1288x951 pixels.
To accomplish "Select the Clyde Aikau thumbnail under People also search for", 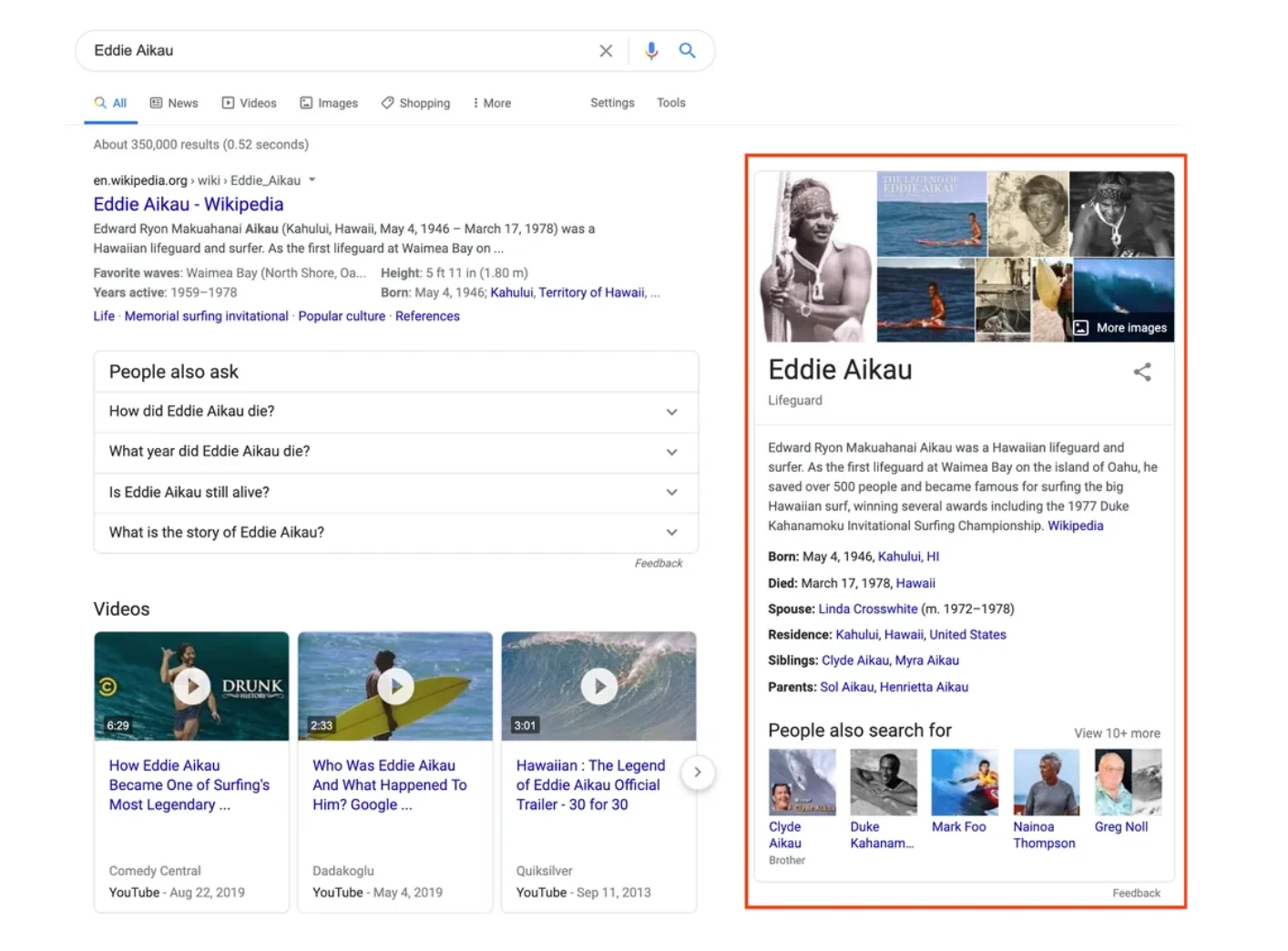I will coord(801,781).
